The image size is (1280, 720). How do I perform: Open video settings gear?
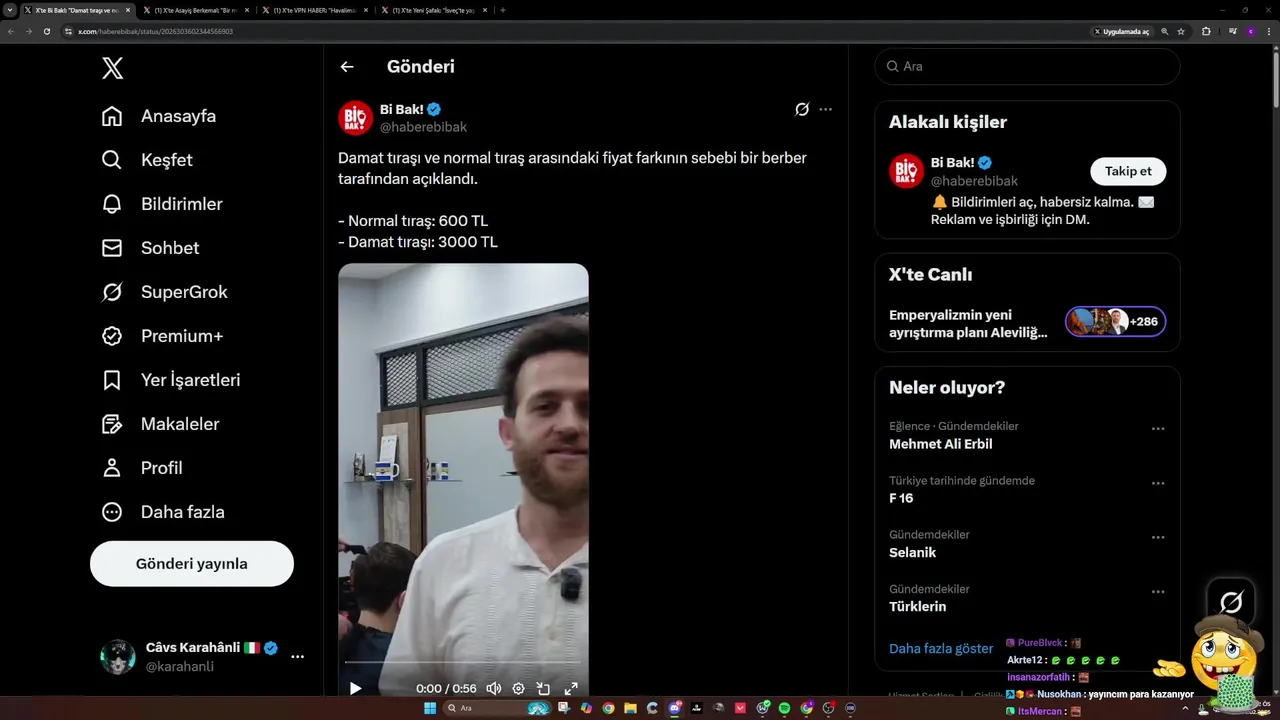tap(518, 688)
